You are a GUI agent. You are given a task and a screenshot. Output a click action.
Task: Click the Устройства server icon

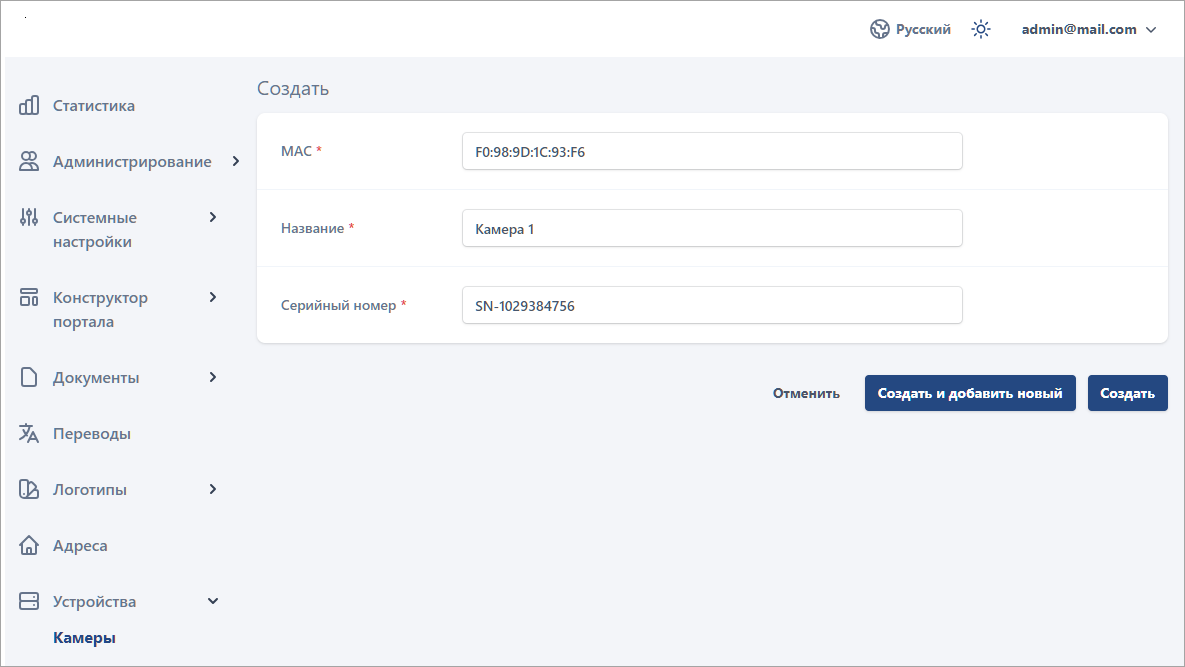(x=29, y=602)
